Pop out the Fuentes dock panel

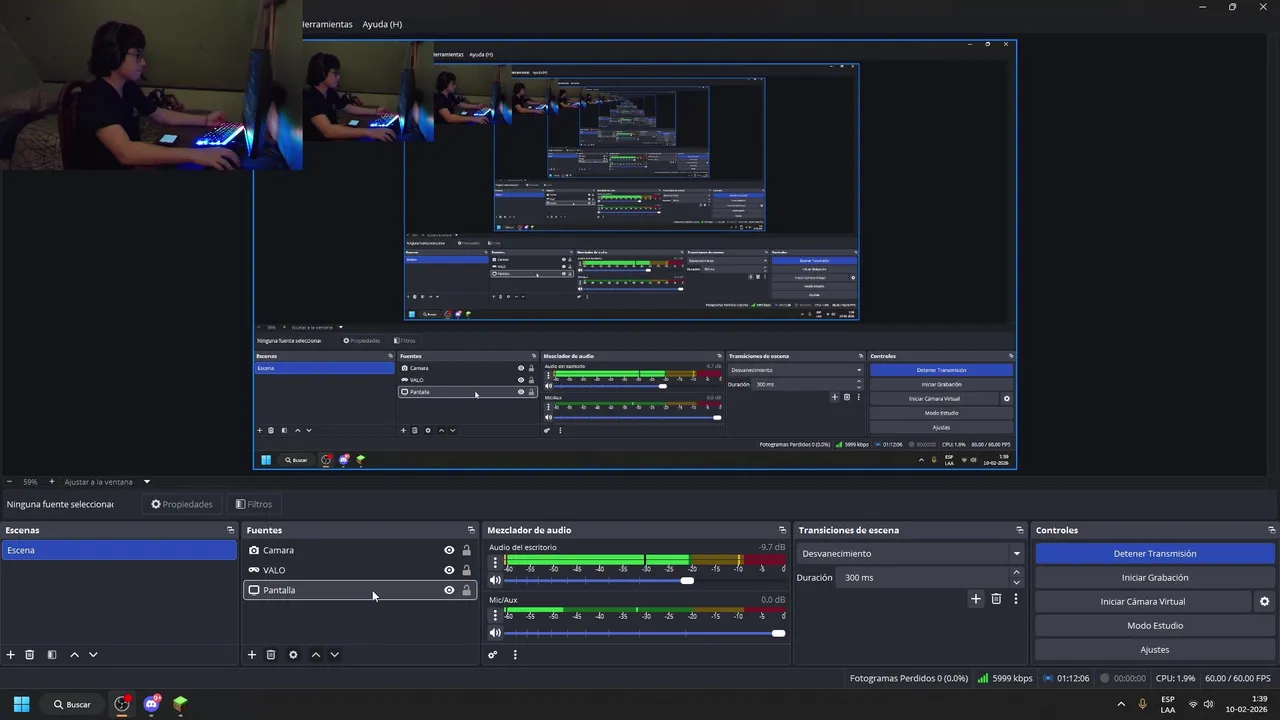471,530
